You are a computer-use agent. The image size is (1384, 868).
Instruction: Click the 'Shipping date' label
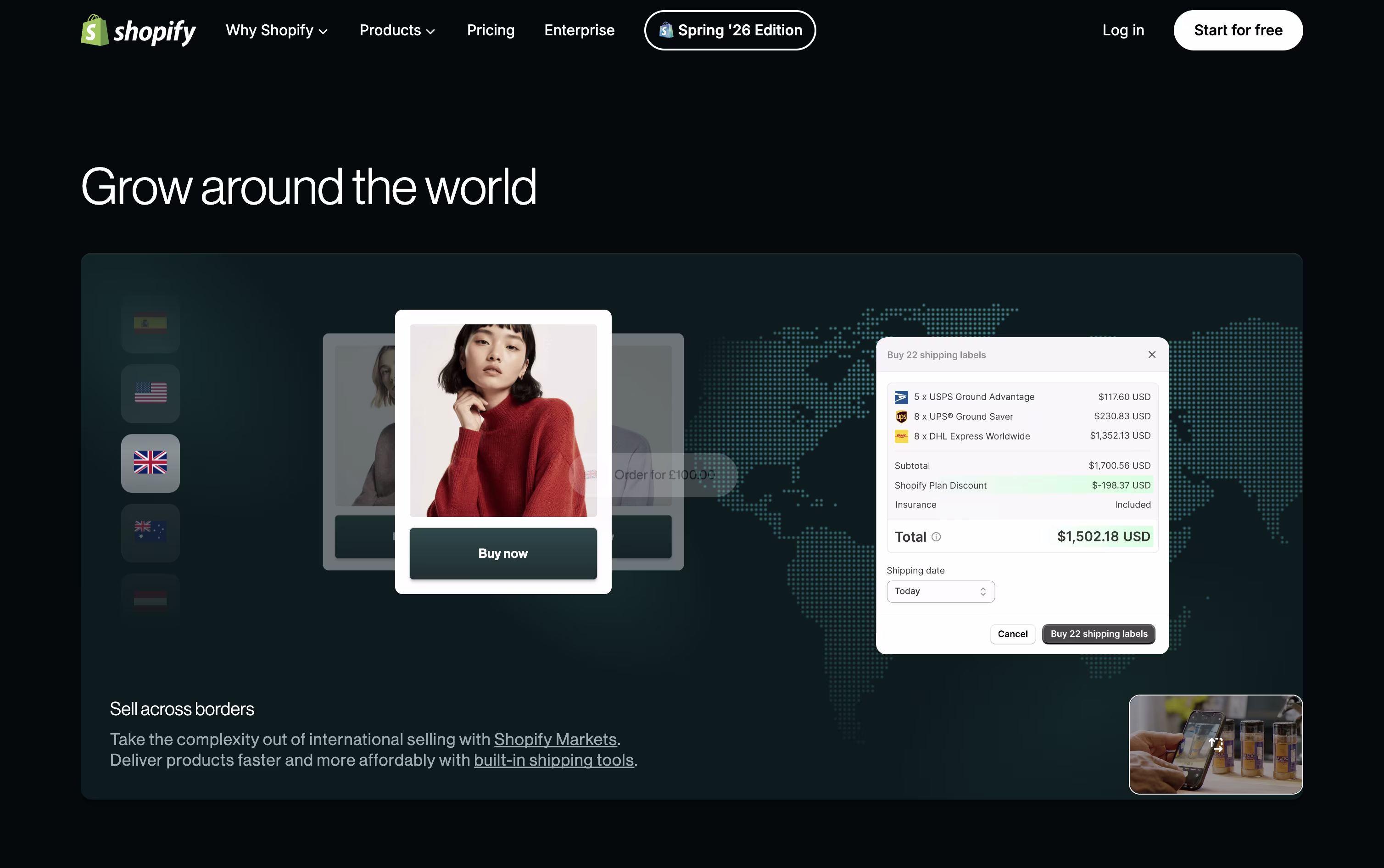pyautogui.click(x=915, y=571)
